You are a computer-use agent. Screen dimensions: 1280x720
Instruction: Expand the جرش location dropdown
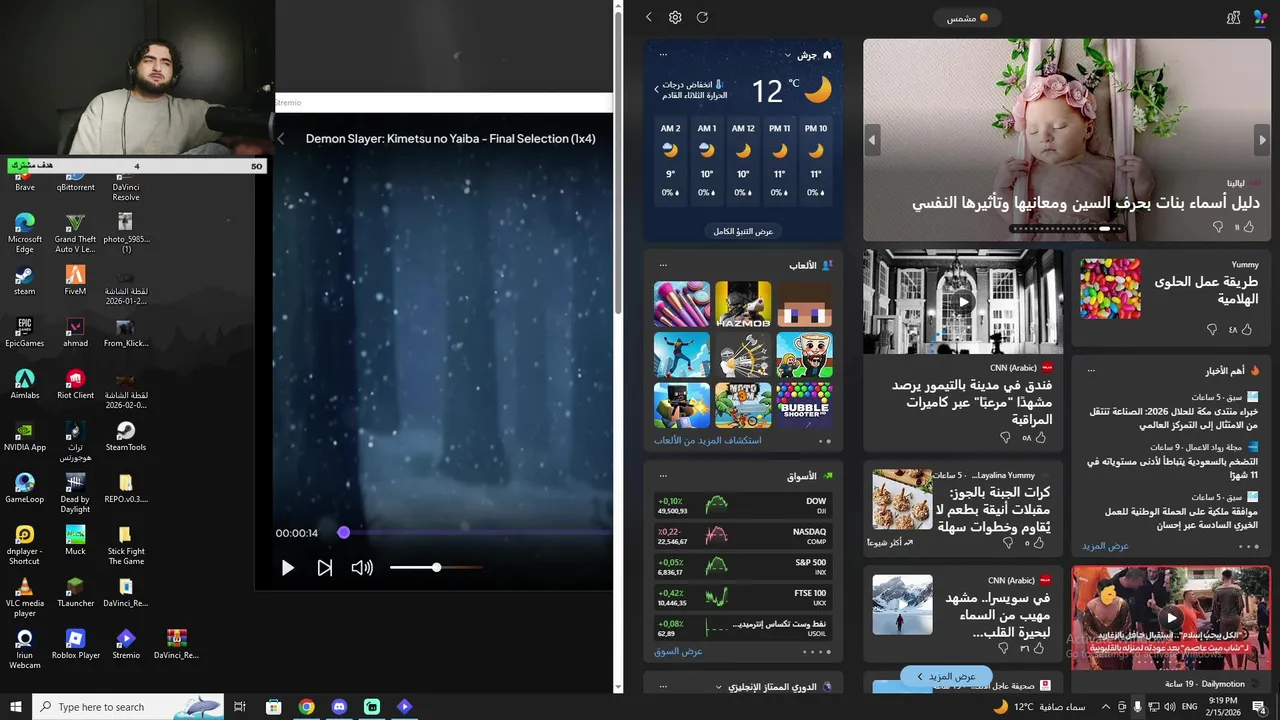point(788,55)
